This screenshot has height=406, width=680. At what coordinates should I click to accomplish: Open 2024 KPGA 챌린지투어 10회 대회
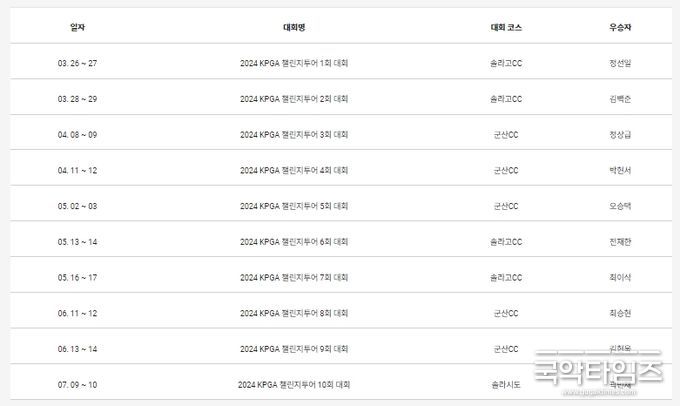click(x=294, y=385)
